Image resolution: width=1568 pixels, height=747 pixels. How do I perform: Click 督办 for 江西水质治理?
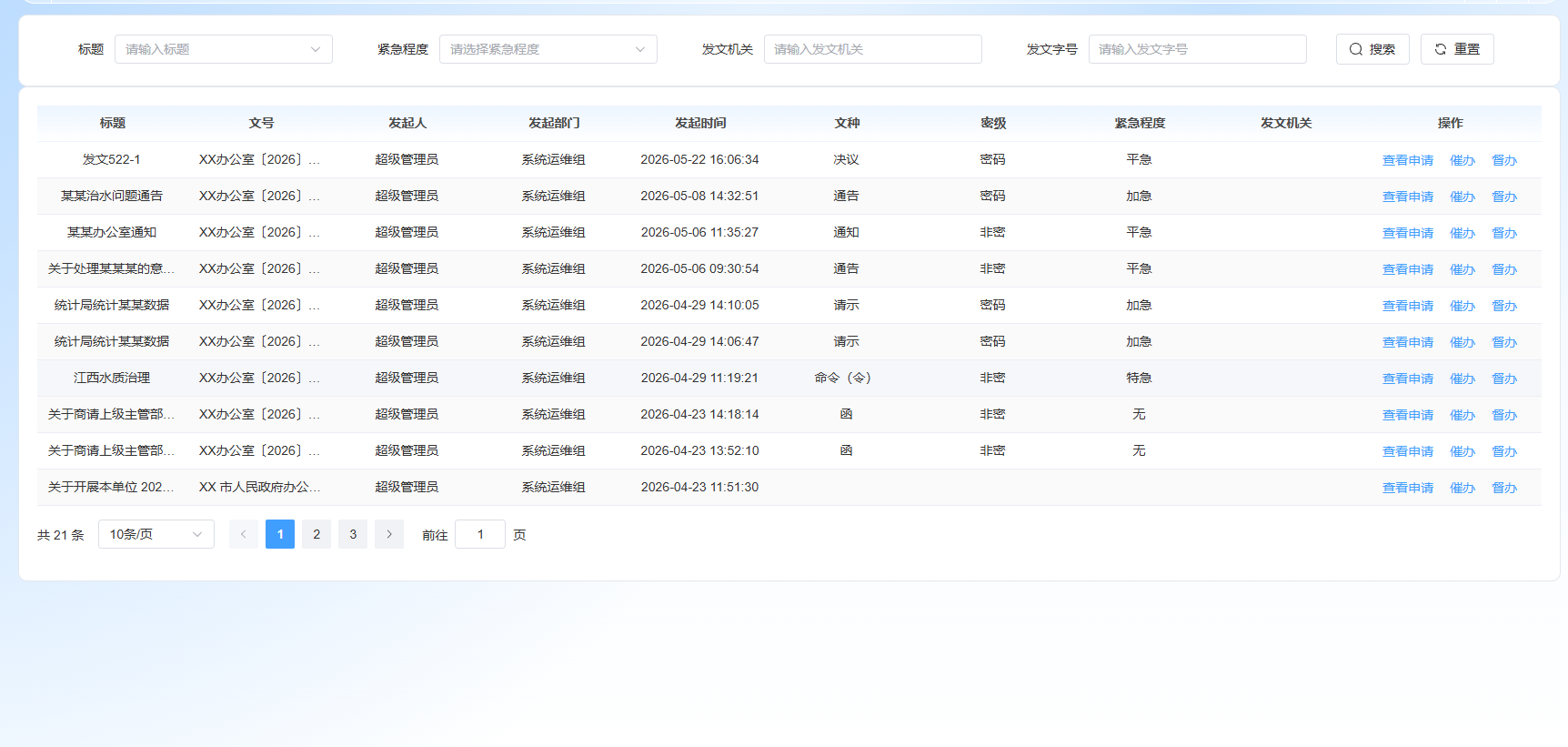(x=1504, y=379)
